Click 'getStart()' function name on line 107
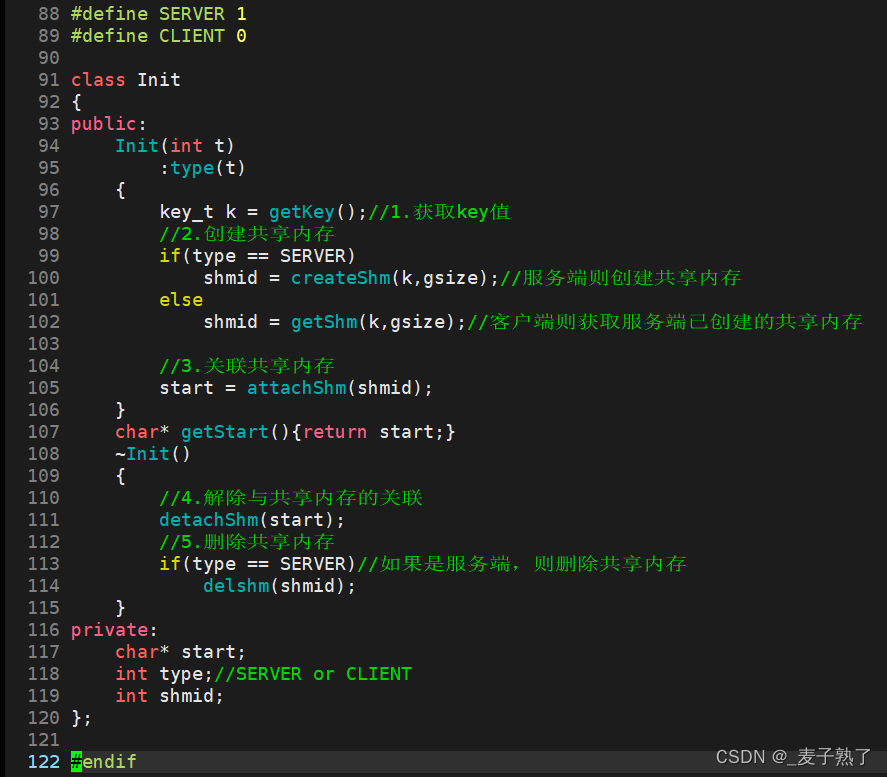 pos(235,432)
